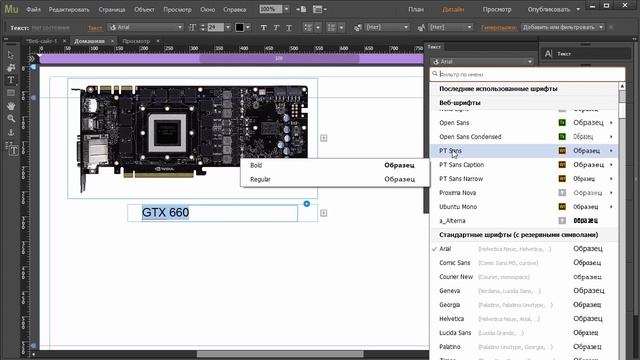Open the Arial font dropdown in options bar
The image size is (640, 360).
pos(146,27)
